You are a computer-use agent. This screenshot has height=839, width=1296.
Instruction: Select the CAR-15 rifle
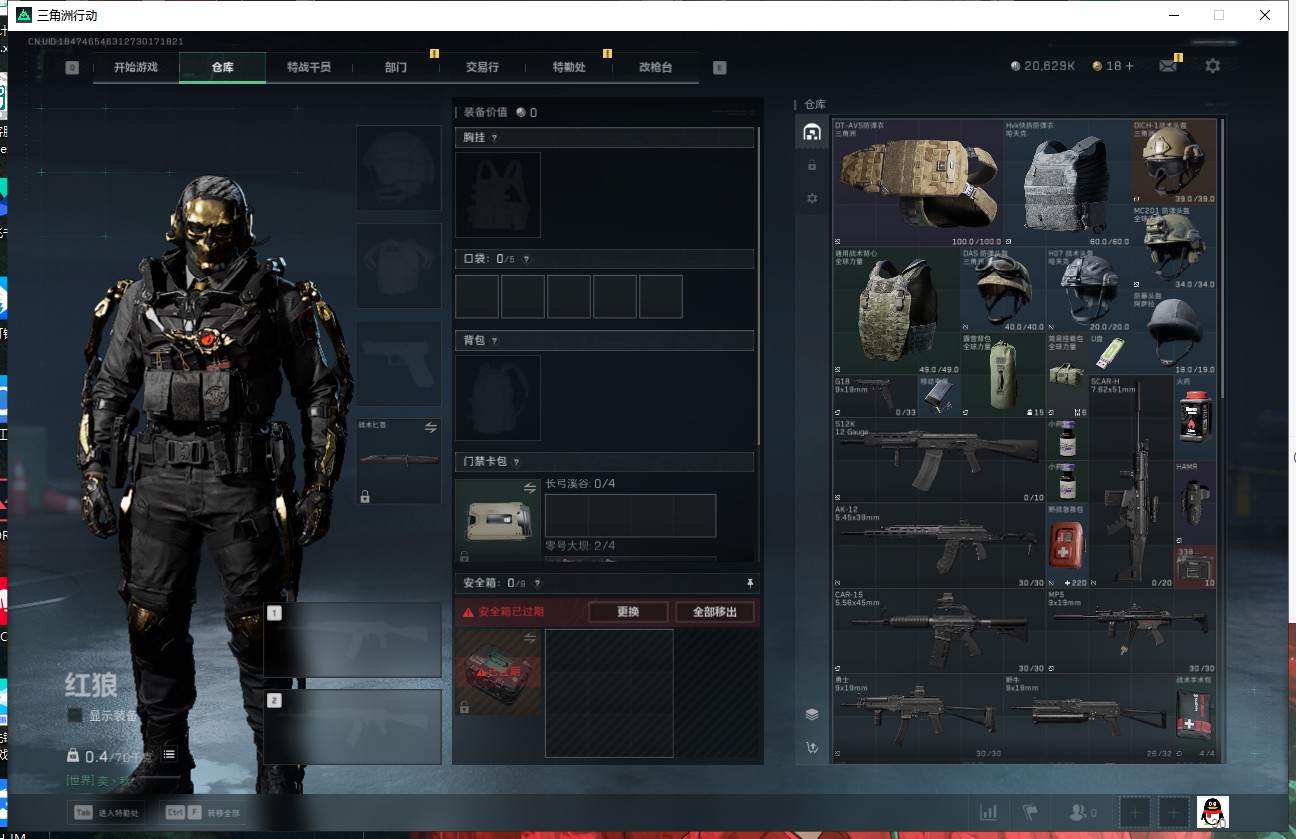point(939,631)
